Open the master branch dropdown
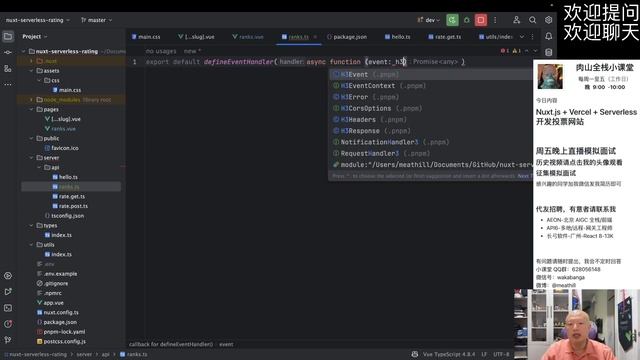This screenshot has width=640, height=360. click(96, 20)
